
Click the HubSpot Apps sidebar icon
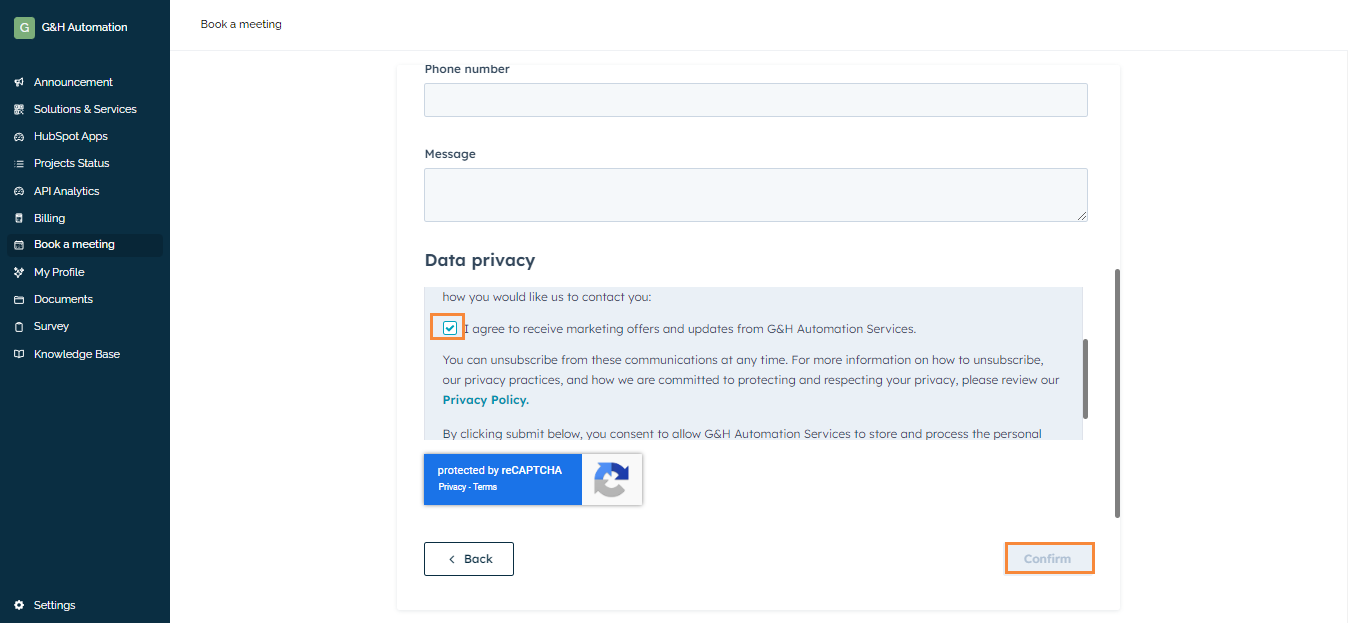[x=19, y=136]
